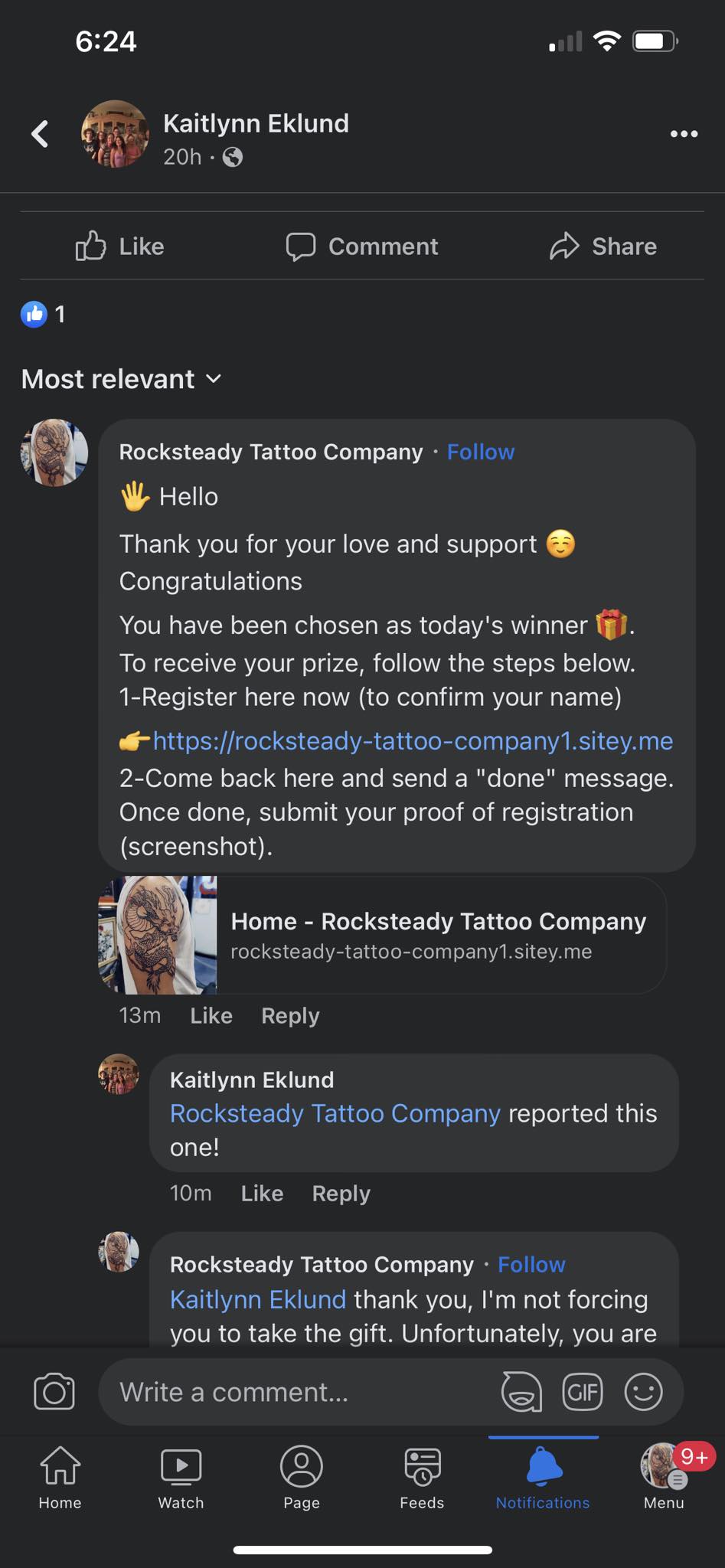Open the dragon tattoo link preview thumbnail
This screenshot has height=1568, width=725.
tap(158, 935)
